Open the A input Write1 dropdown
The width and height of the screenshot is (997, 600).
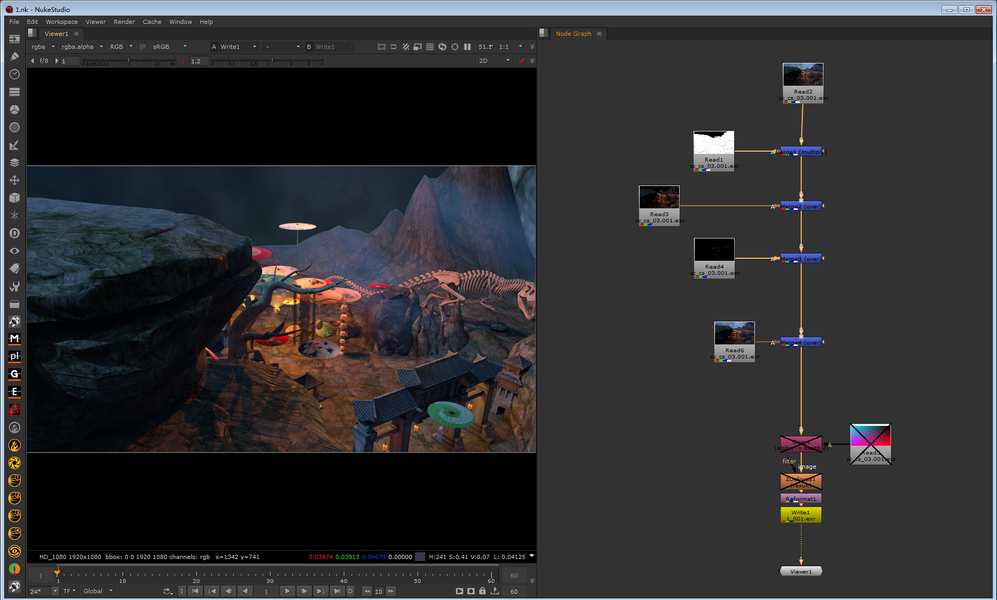click(238, 46)
